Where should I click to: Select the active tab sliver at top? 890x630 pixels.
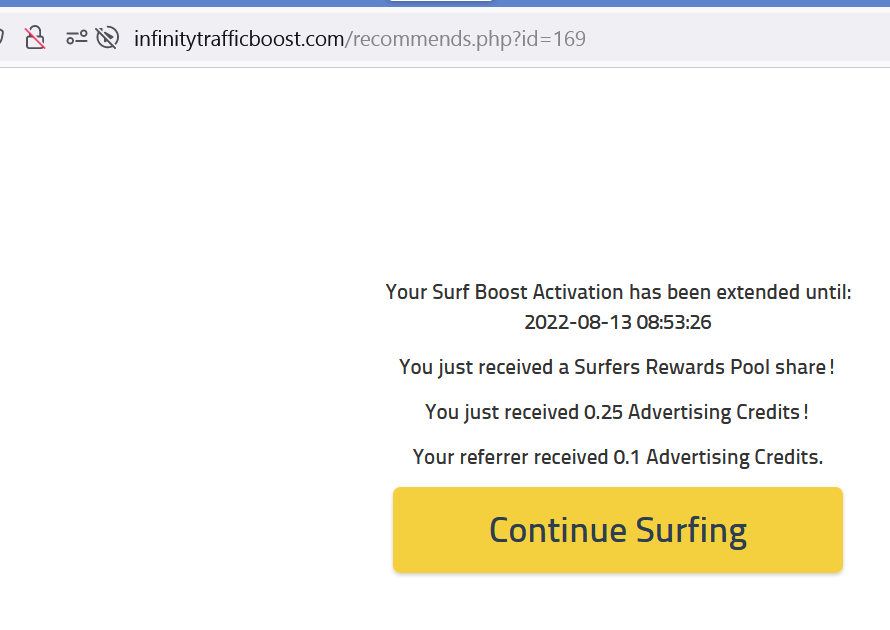(x=440, y=1)
